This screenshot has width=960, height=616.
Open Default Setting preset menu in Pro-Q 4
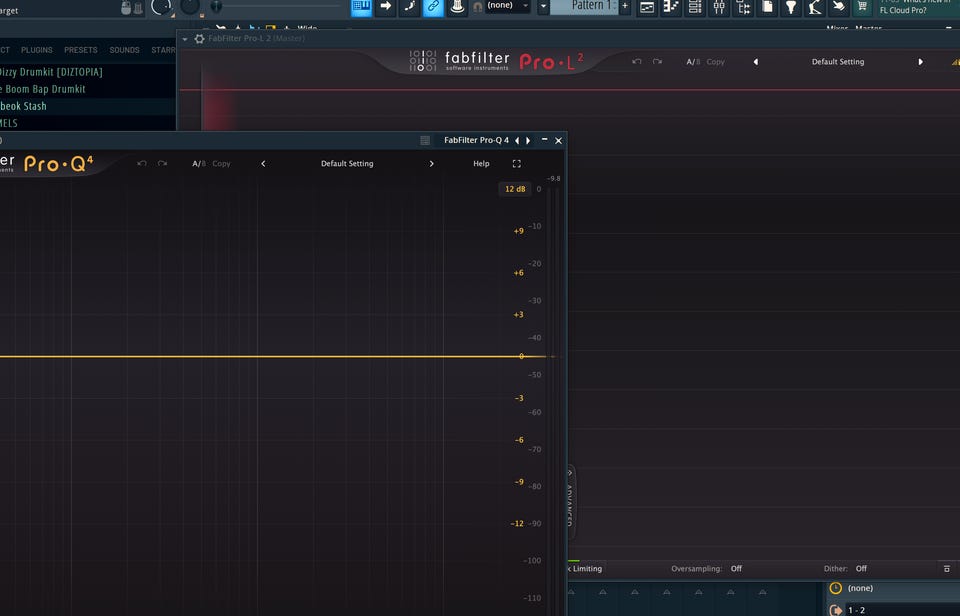coord(347,163)
